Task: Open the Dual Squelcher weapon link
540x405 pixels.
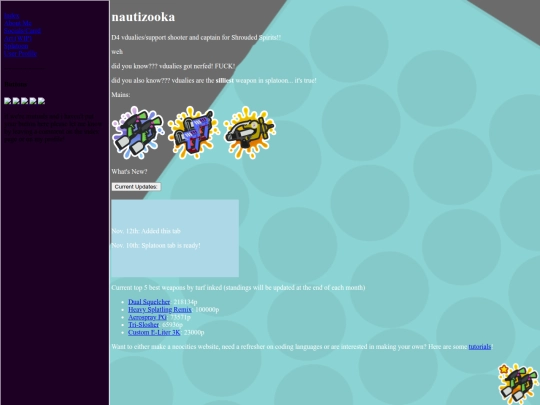Action: pyautogui.click(x=149, y=302)
